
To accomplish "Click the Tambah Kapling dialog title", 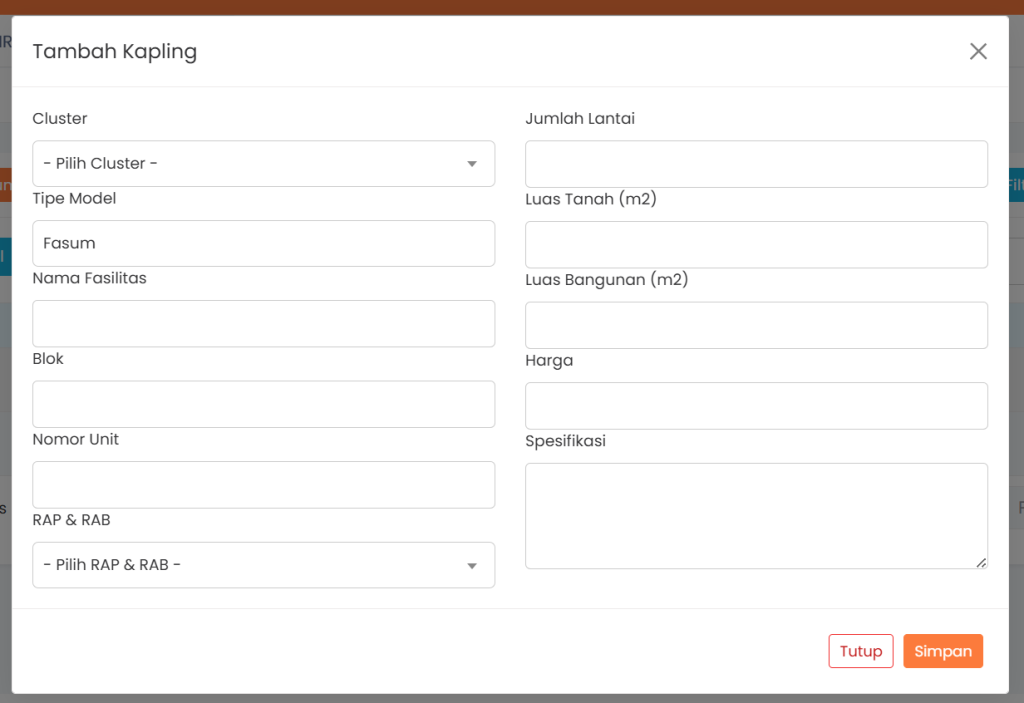I will pos(115,52).
